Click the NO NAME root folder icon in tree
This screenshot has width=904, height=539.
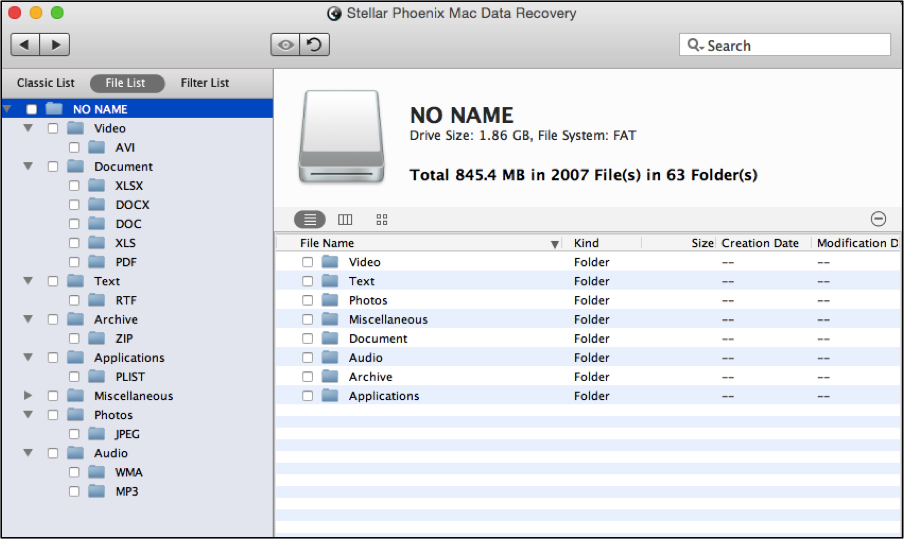pos(54,108)
